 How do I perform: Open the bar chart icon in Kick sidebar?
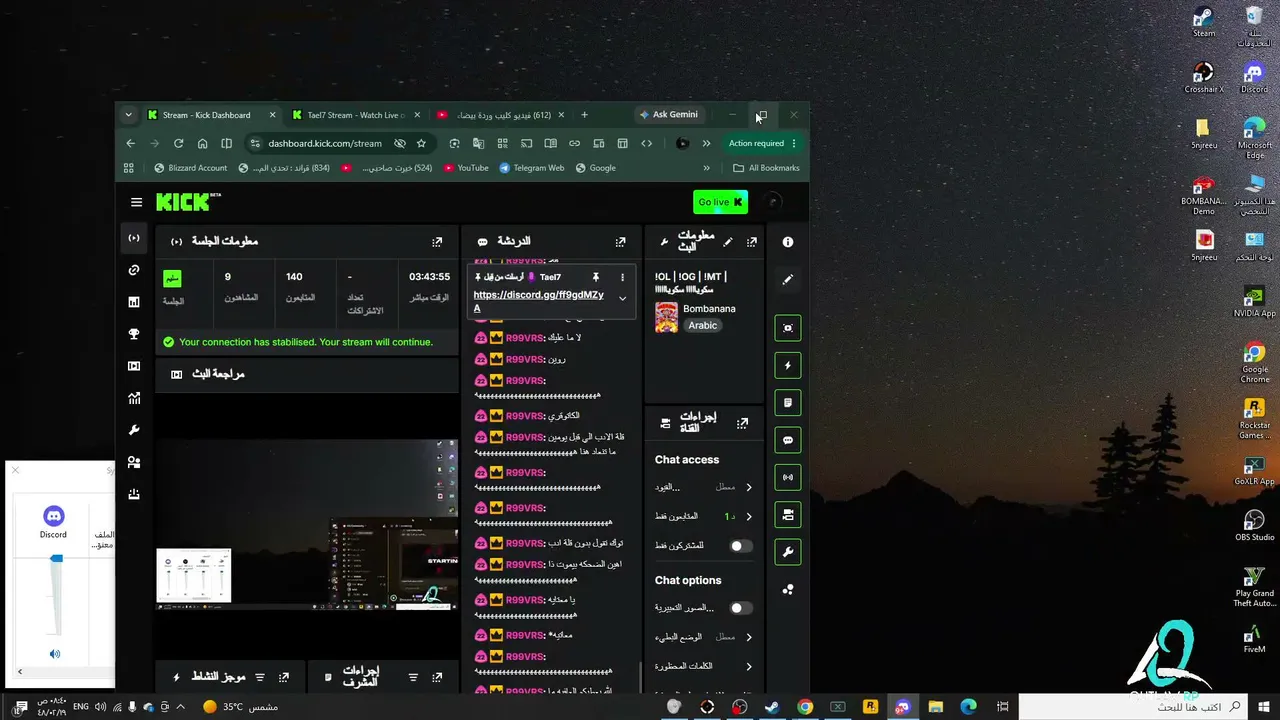point(134,302)
